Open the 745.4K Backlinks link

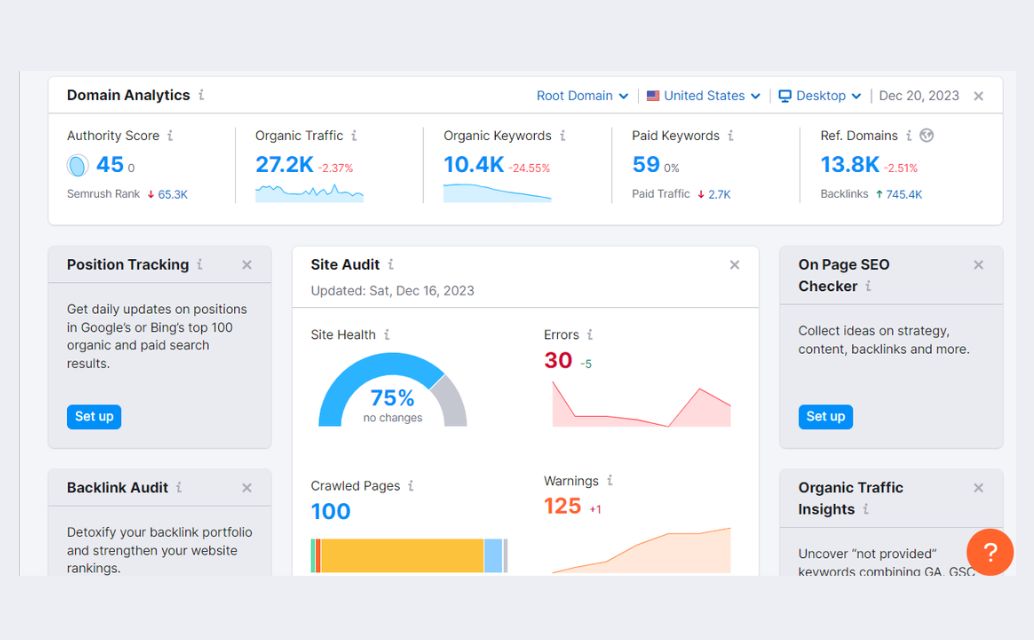tap(903, 194)
